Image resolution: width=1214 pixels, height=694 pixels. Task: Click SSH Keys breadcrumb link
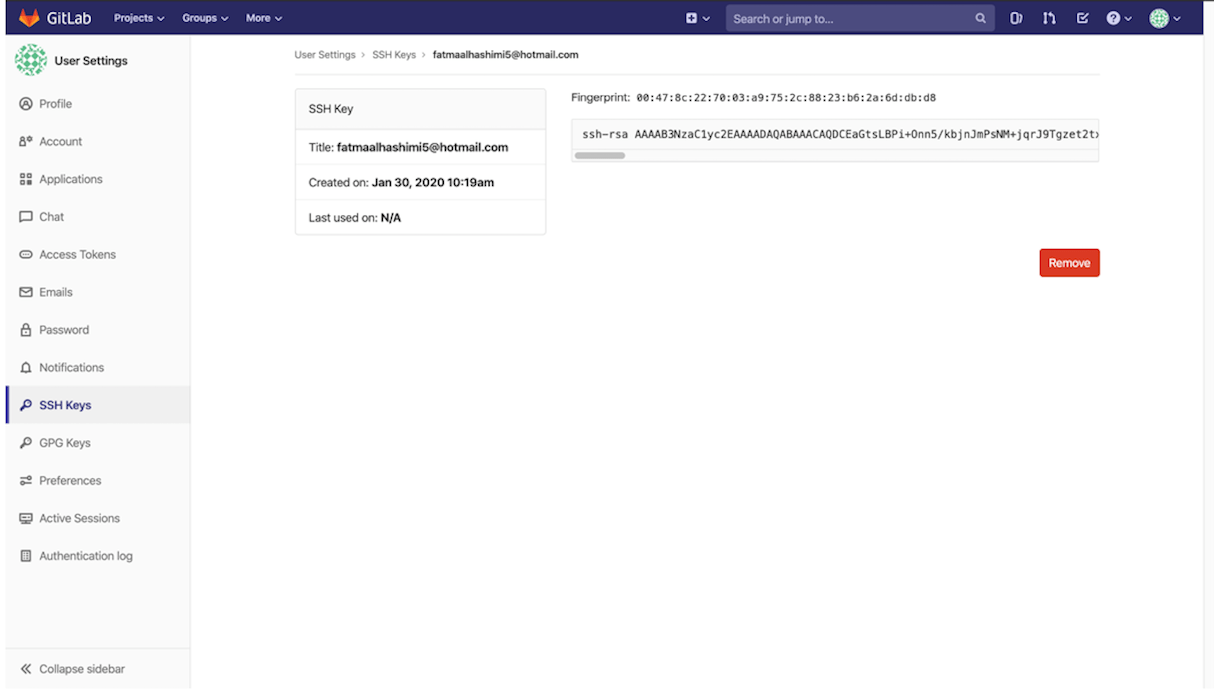click(394, 55)
